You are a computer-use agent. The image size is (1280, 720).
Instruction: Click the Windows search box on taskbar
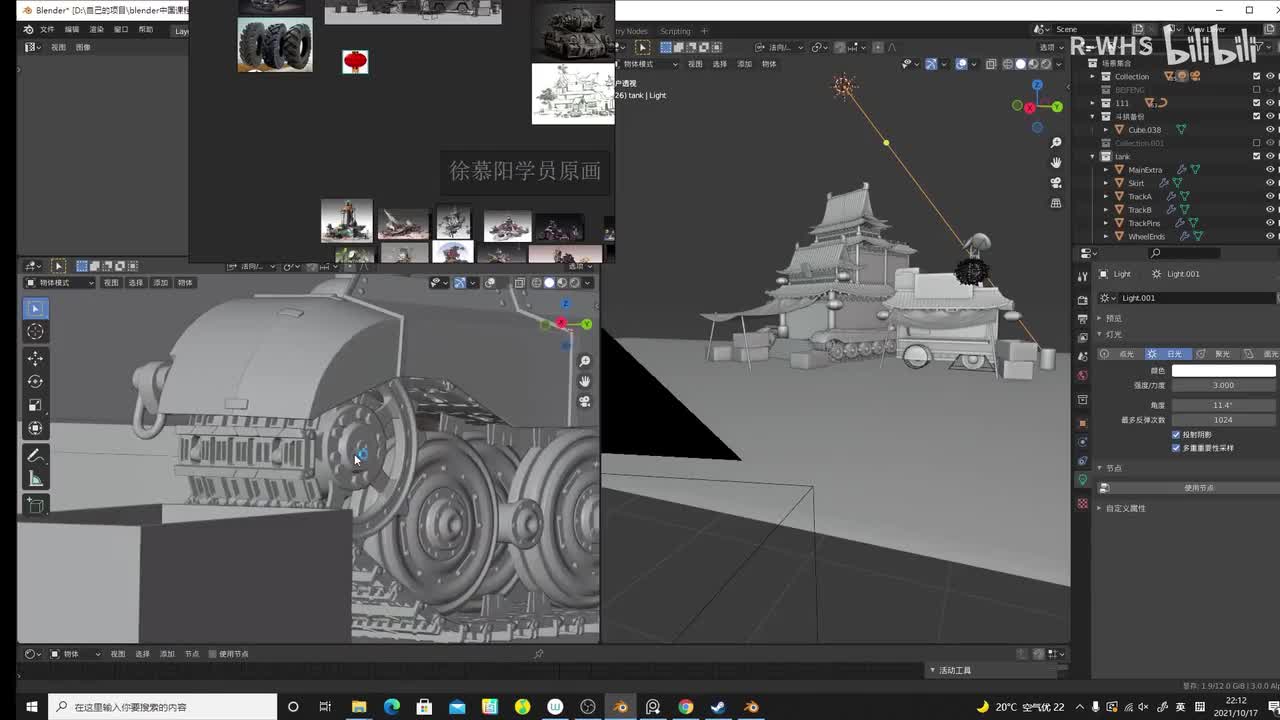pos(162,707)
